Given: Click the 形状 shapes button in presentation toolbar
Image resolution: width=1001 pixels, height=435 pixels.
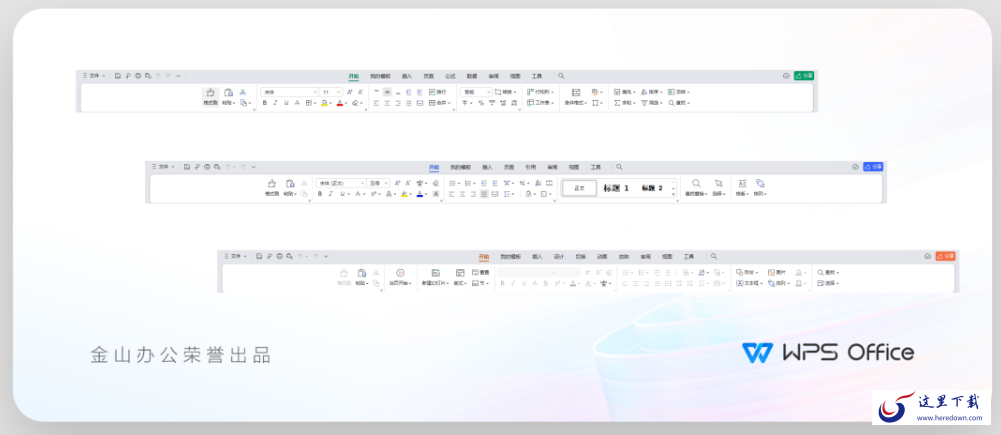Looking at the screenshot, I should [x=746, y=272].
